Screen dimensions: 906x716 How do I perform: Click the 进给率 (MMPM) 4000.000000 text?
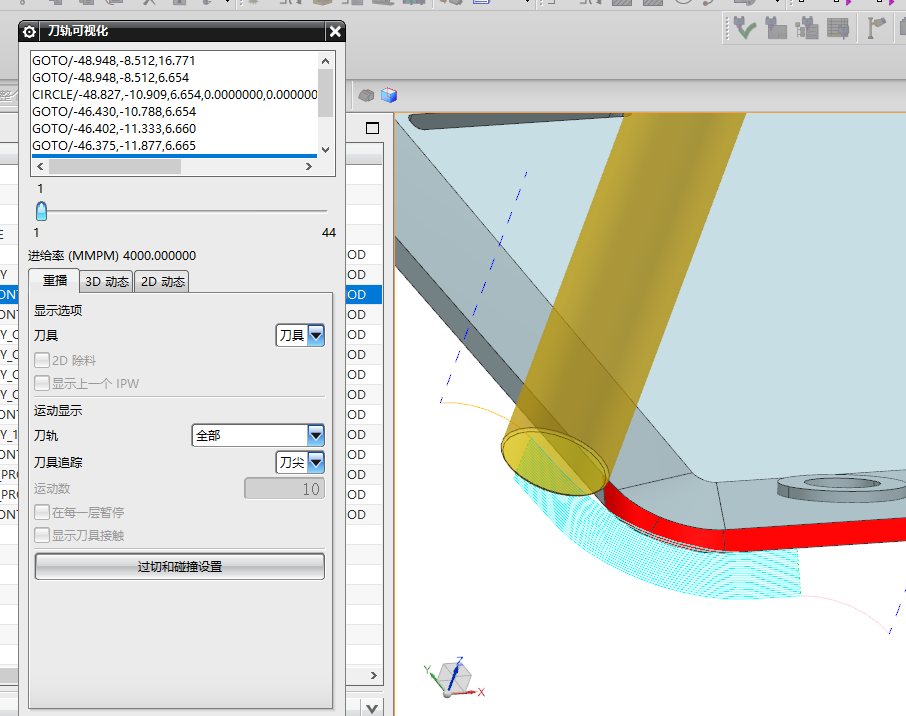click(112, 255)
